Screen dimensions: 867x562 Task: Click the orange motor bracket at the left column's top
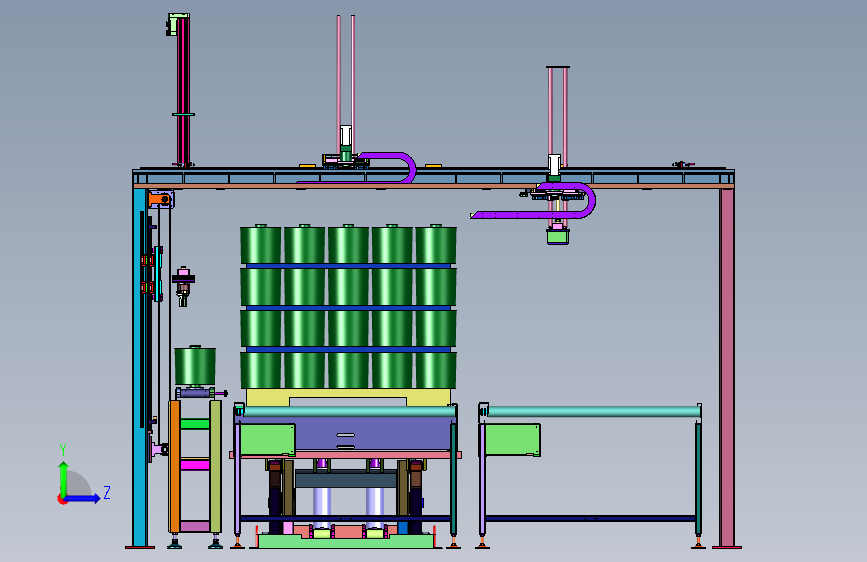pos(161,199)
